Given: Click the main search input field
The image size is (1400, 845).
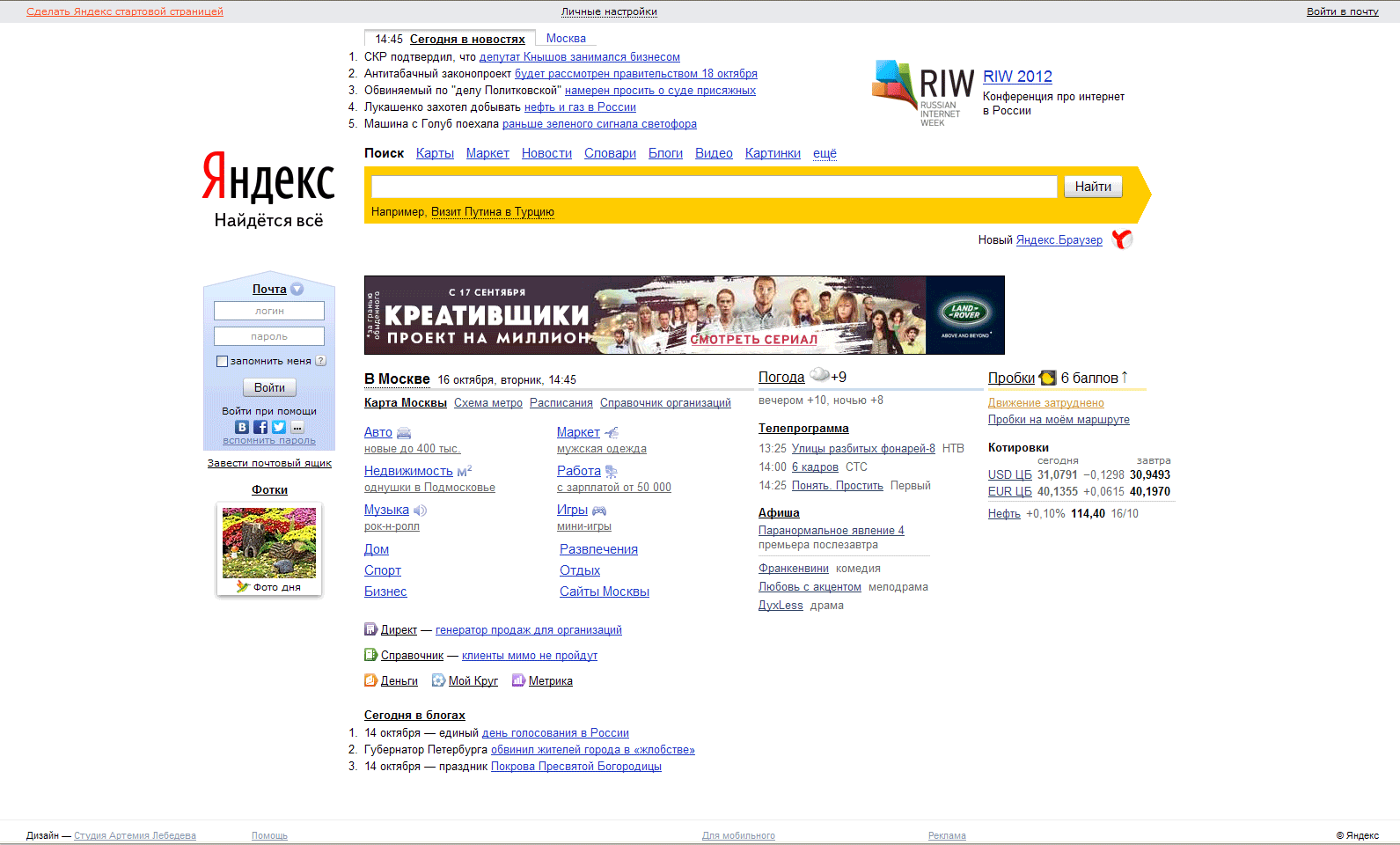Looking at the screenshot, I should tap(714, 187).
